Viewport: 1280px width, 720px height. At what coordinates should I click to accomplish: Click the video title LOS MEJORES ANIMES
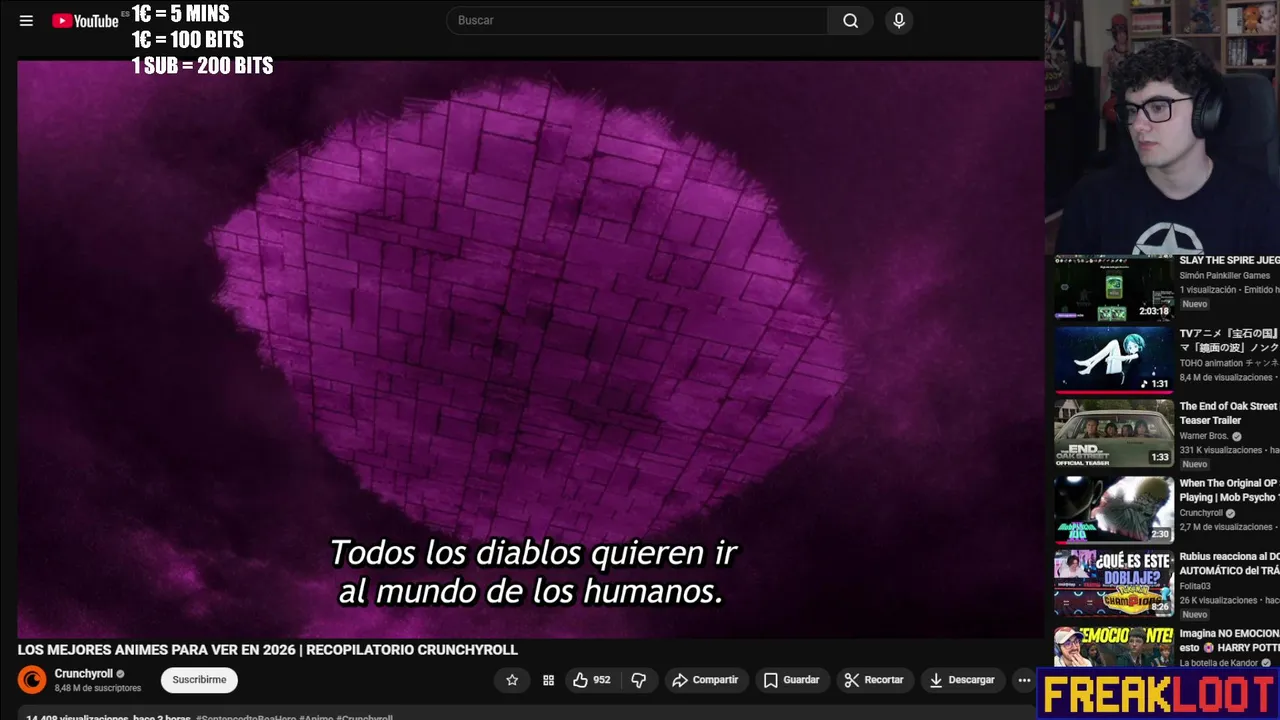pyautogui.click(x=267, y=650)
